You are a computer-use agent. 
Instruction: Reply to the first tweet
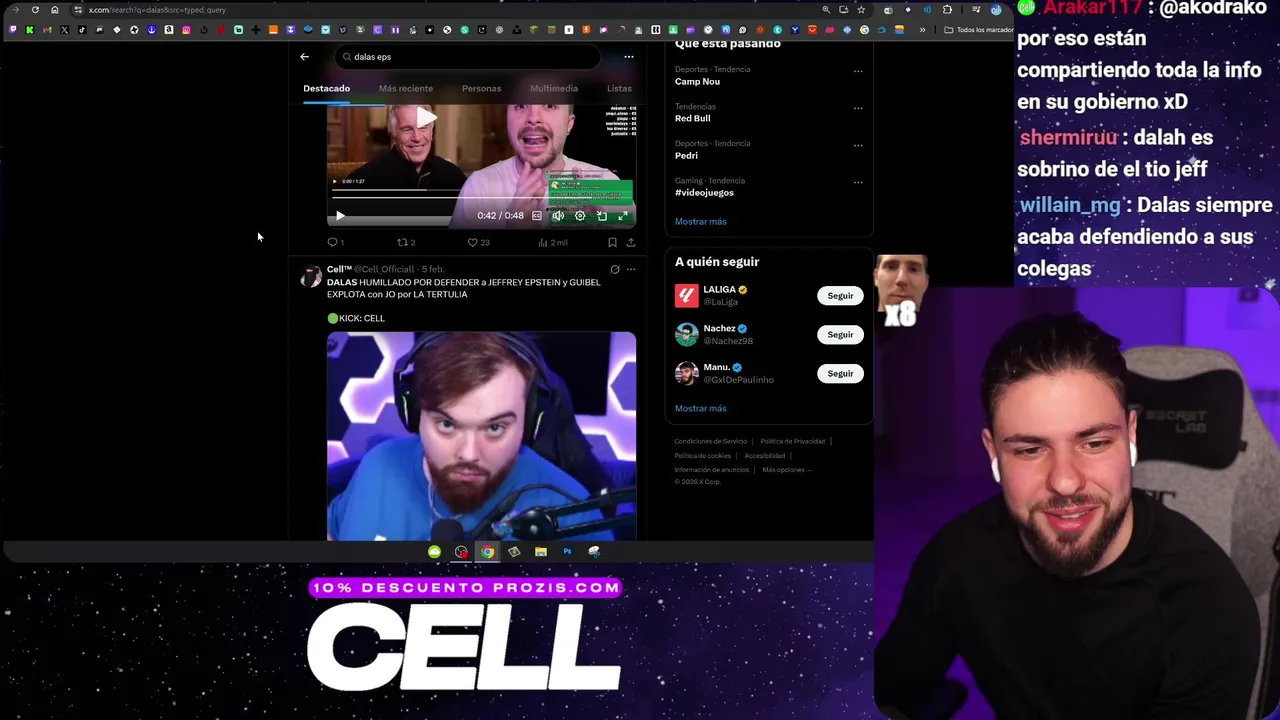tap(335, 242)
